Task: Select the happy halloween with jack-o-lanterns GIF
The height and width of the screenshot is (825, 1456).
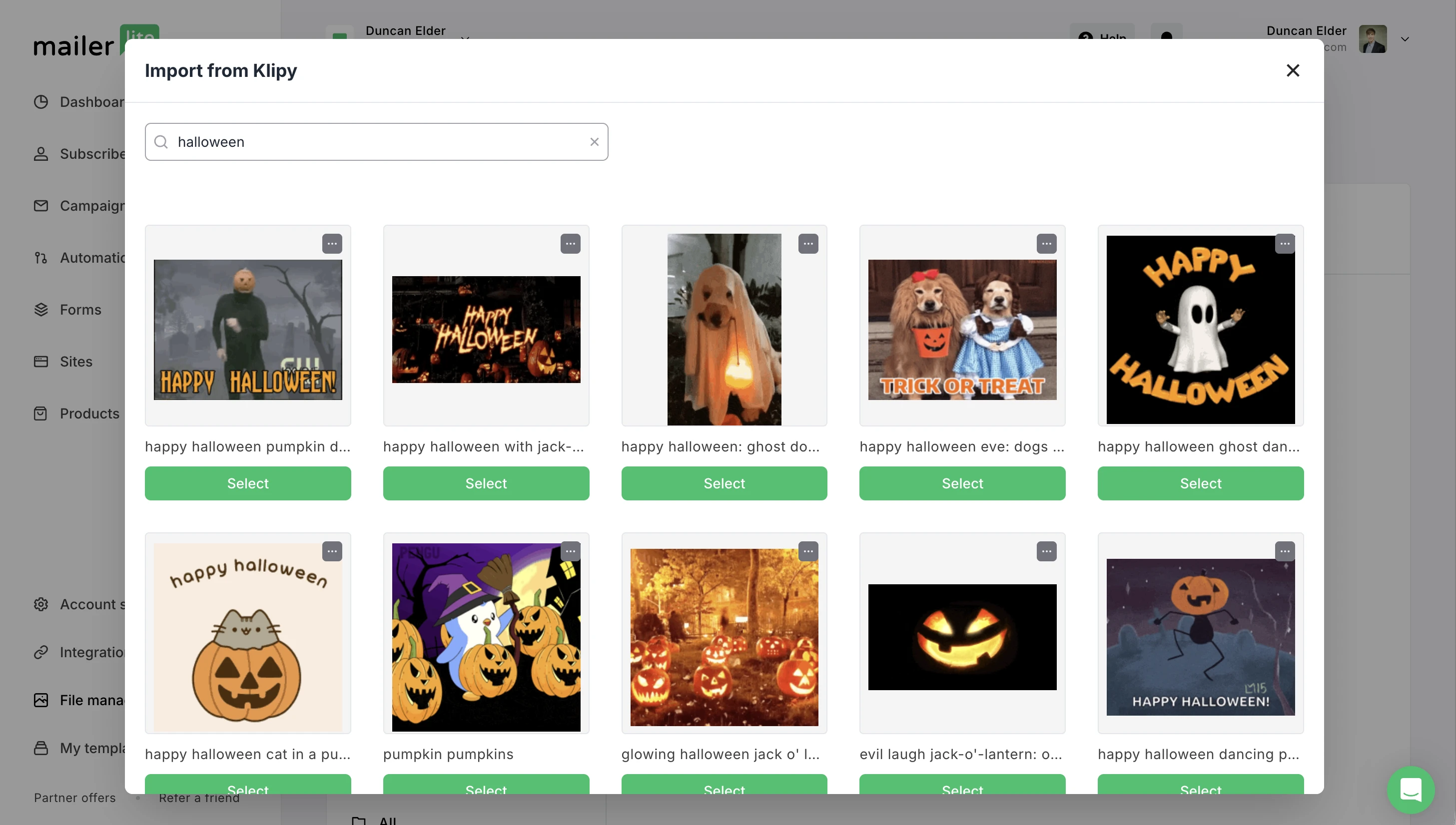Action: [x=486, y=483]
